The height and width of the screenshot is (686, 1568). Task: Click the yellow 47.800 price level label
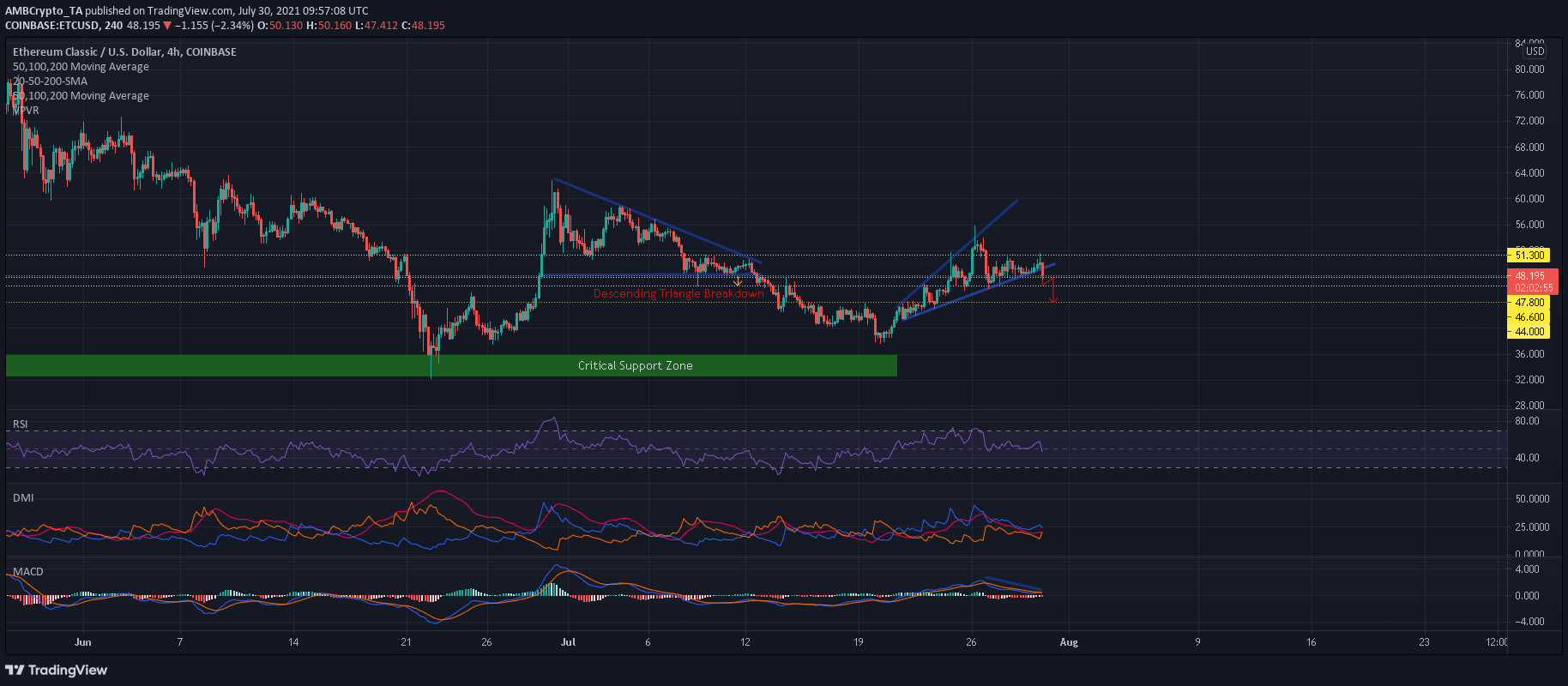tap(1529, 303)
